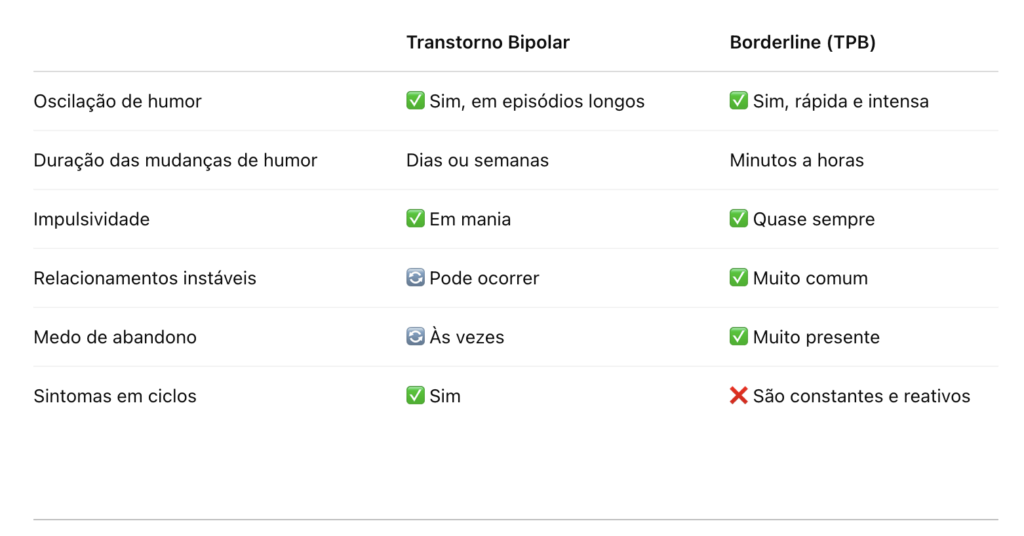This screenshot has width=1024, height=536.
Task: Click check emoji next to 'Quase sempre'
Action: 739,218
